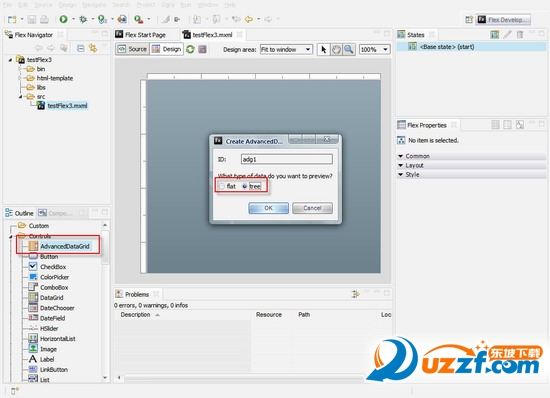The width and height of the screenshot is (550, 398).
Task: Click the delete state trash icon
Action: (520, 34)
